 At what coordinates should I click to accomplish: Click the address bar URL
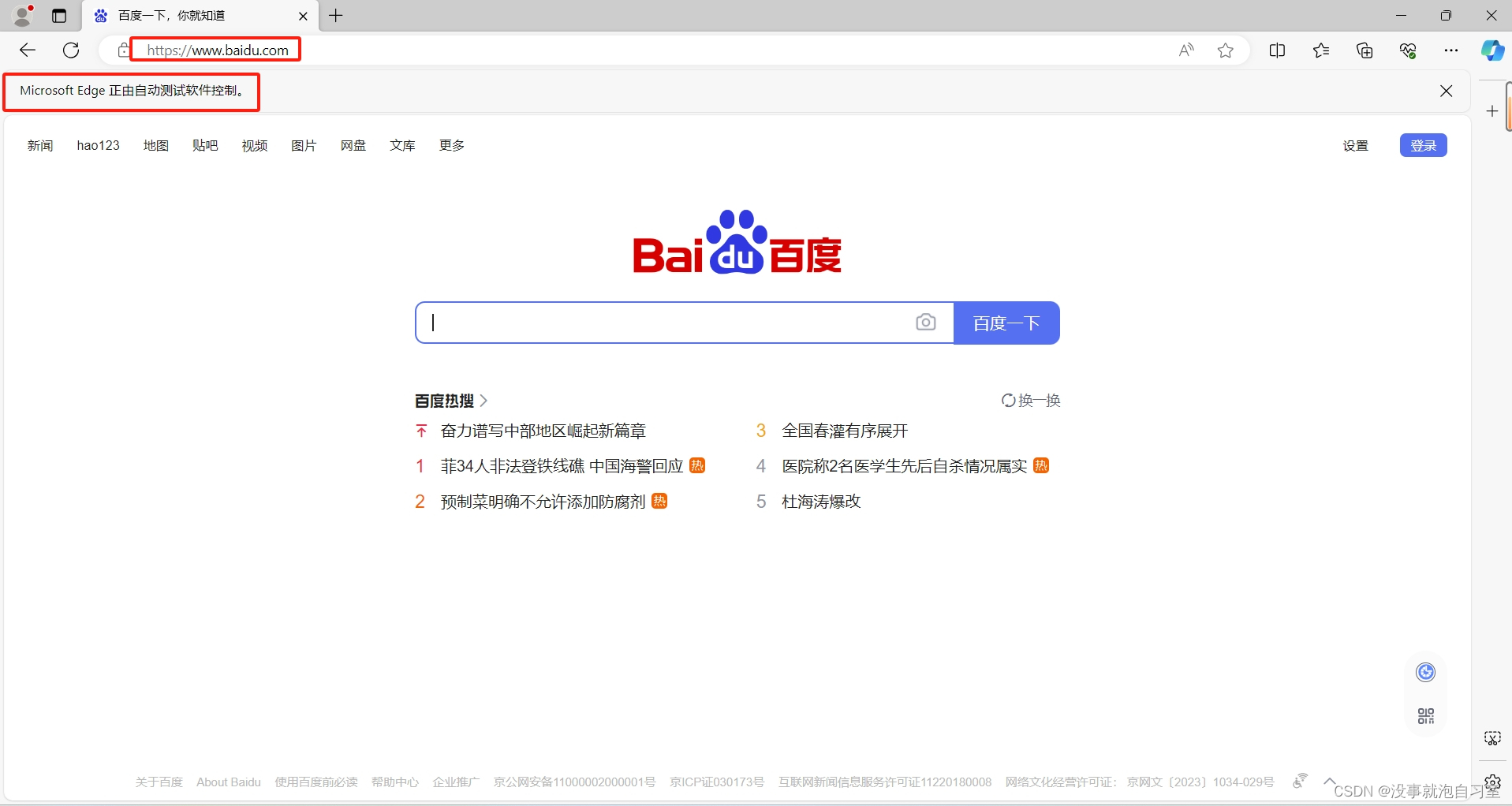(x=218, y=50)
